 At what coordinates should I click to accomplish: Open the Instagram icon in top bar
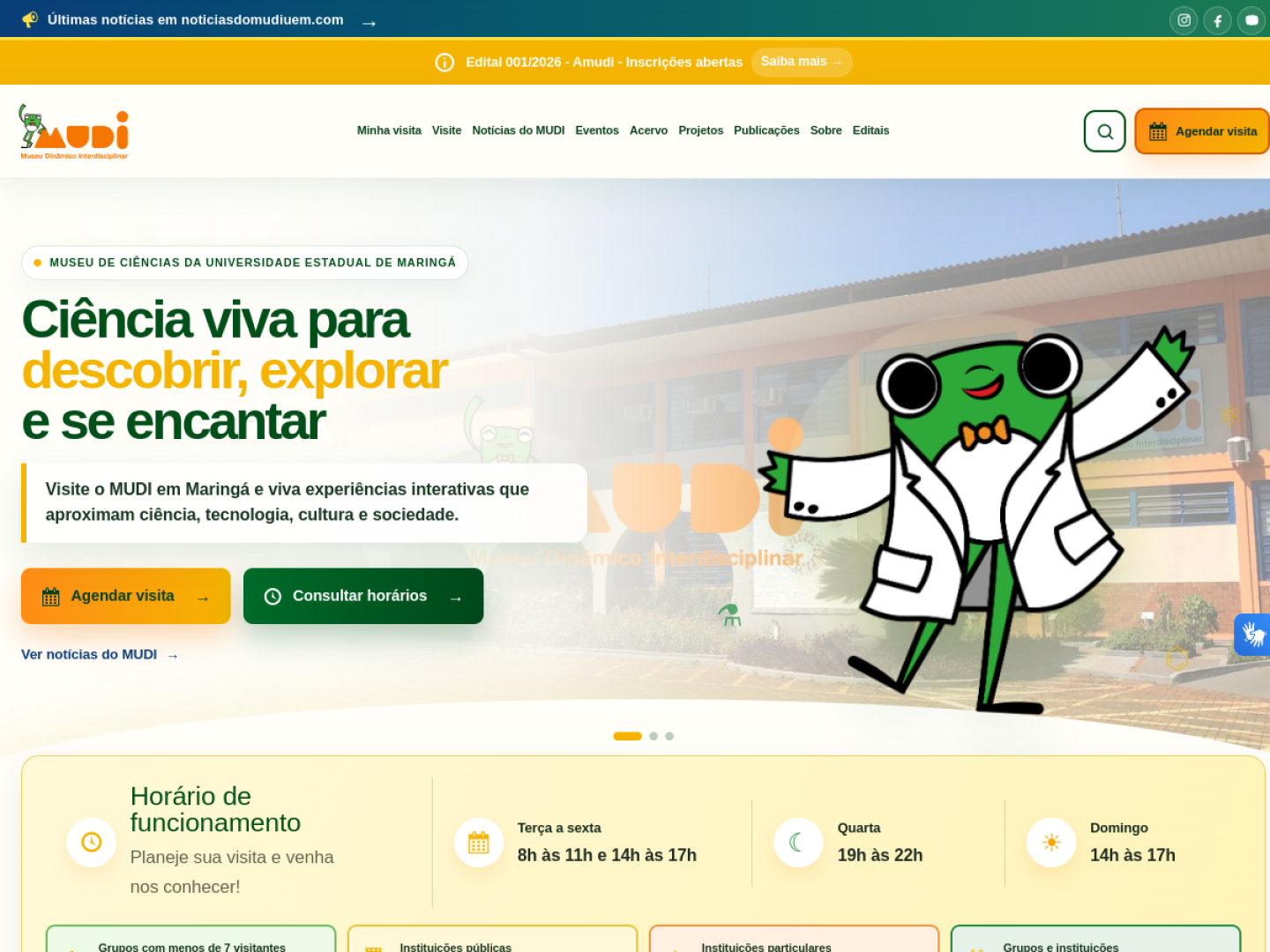(1184, 20)
